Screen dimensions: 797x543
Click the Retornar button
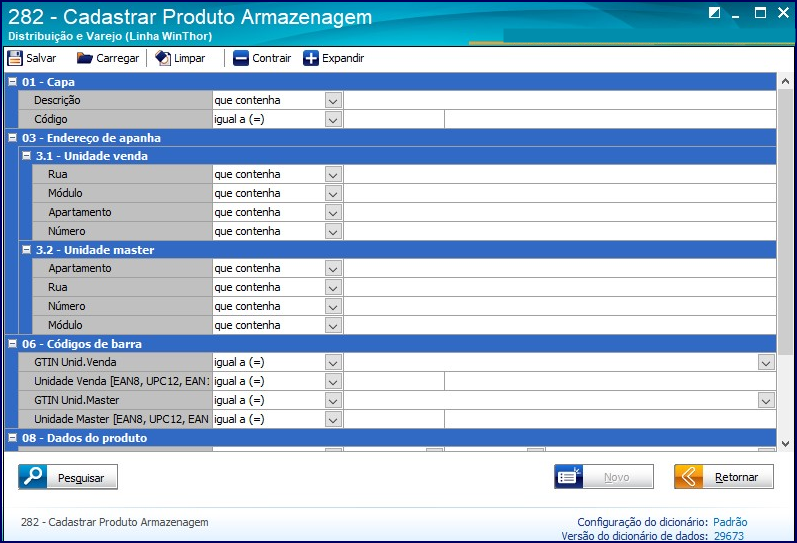724,477
